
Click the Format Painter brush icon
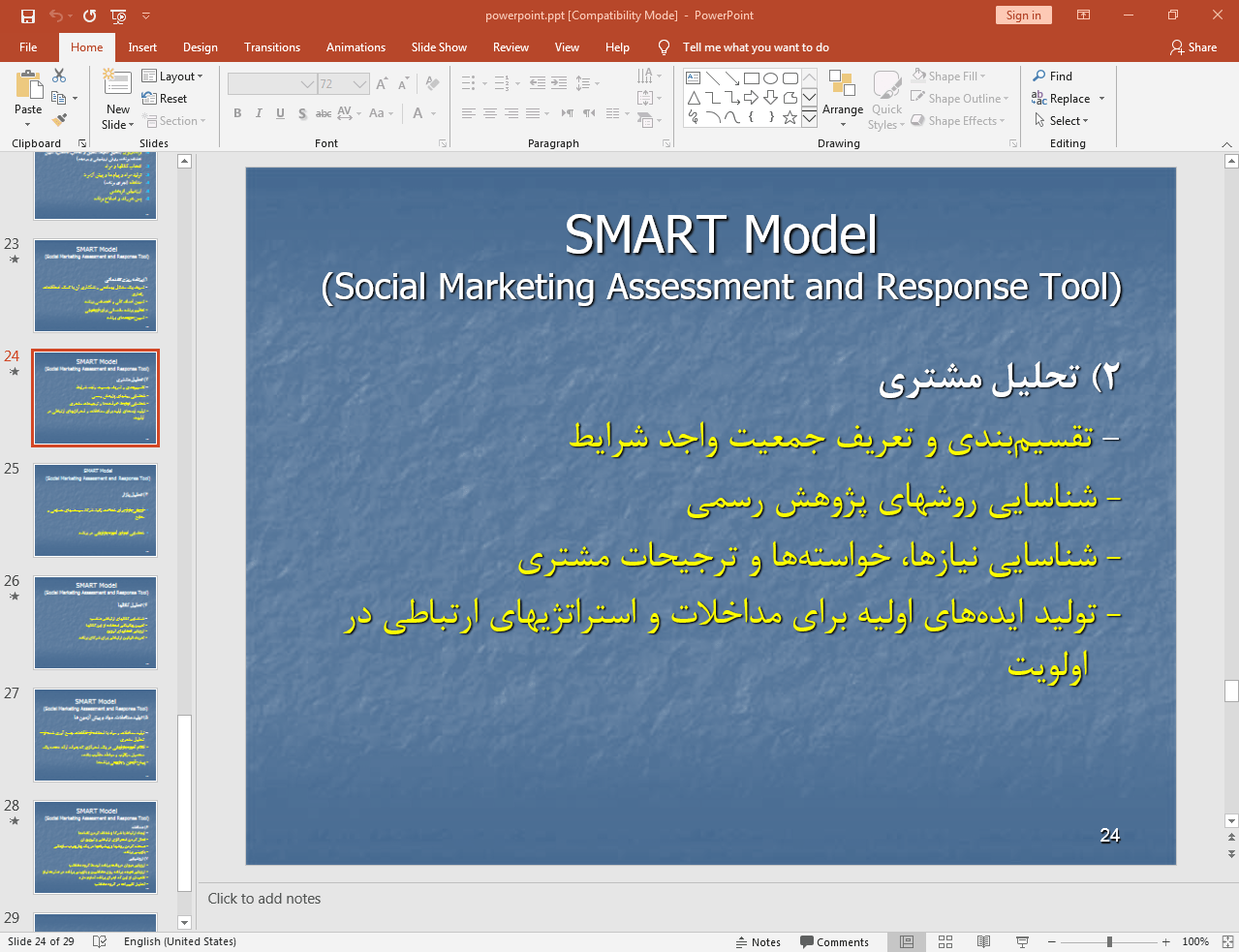pyautogui.click(x=60, y=120)
